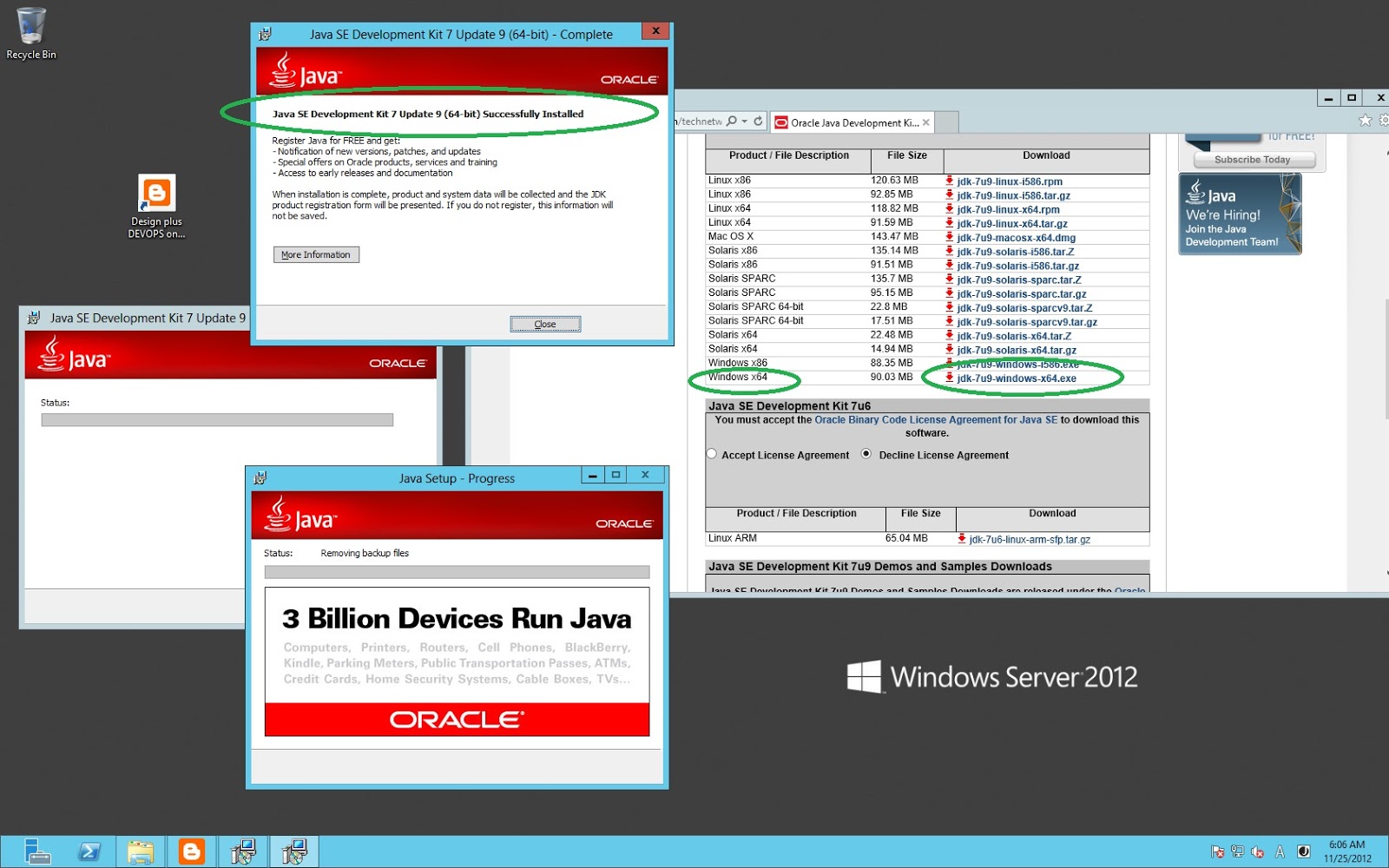The height and width of the screenshot is (868, 1389).
Task: Click the search magnifier in the address bar
Action: (x=732, y=122)
